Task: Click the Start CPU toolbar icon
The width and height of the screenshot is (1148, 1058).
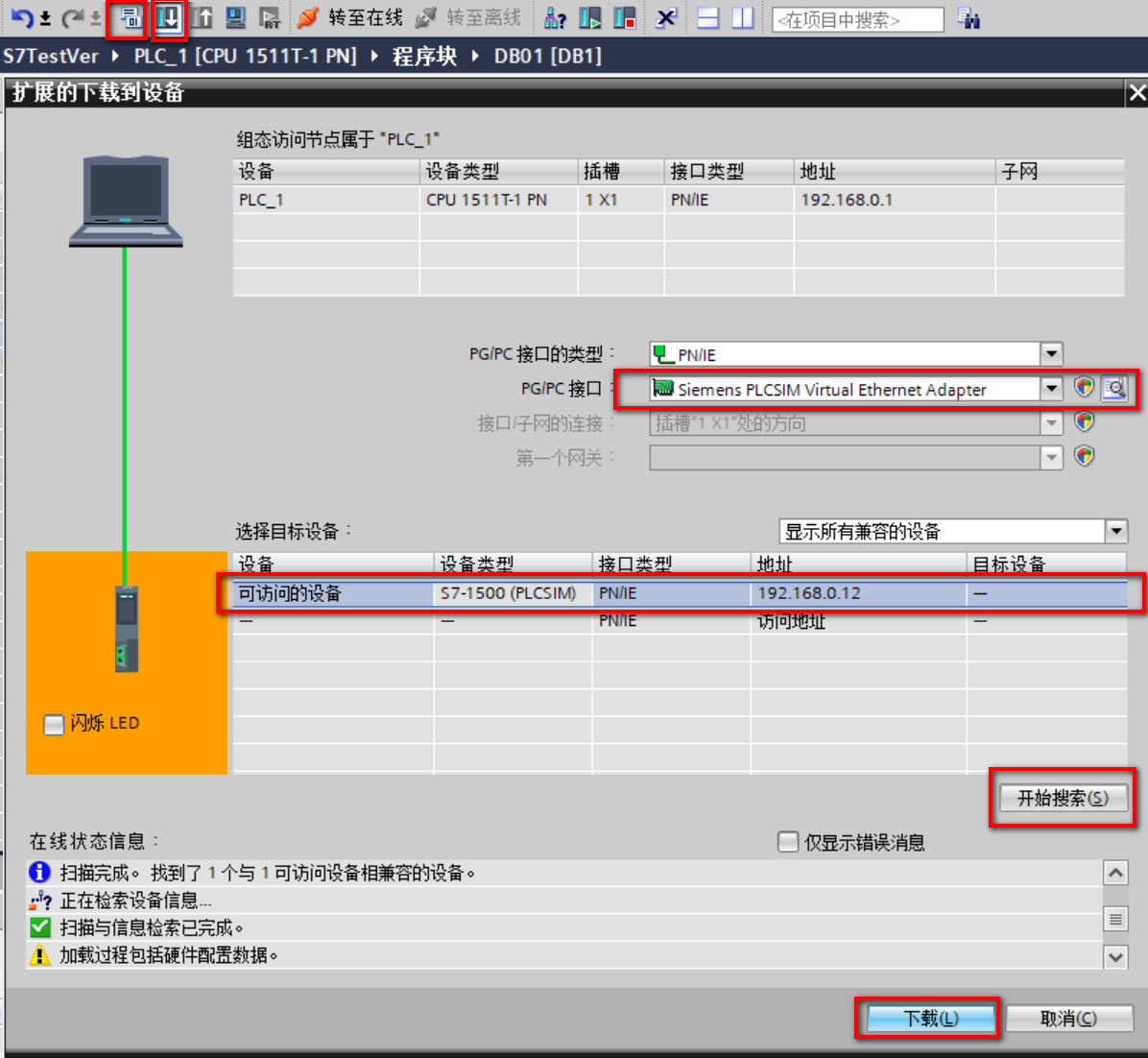Action: 589,18
